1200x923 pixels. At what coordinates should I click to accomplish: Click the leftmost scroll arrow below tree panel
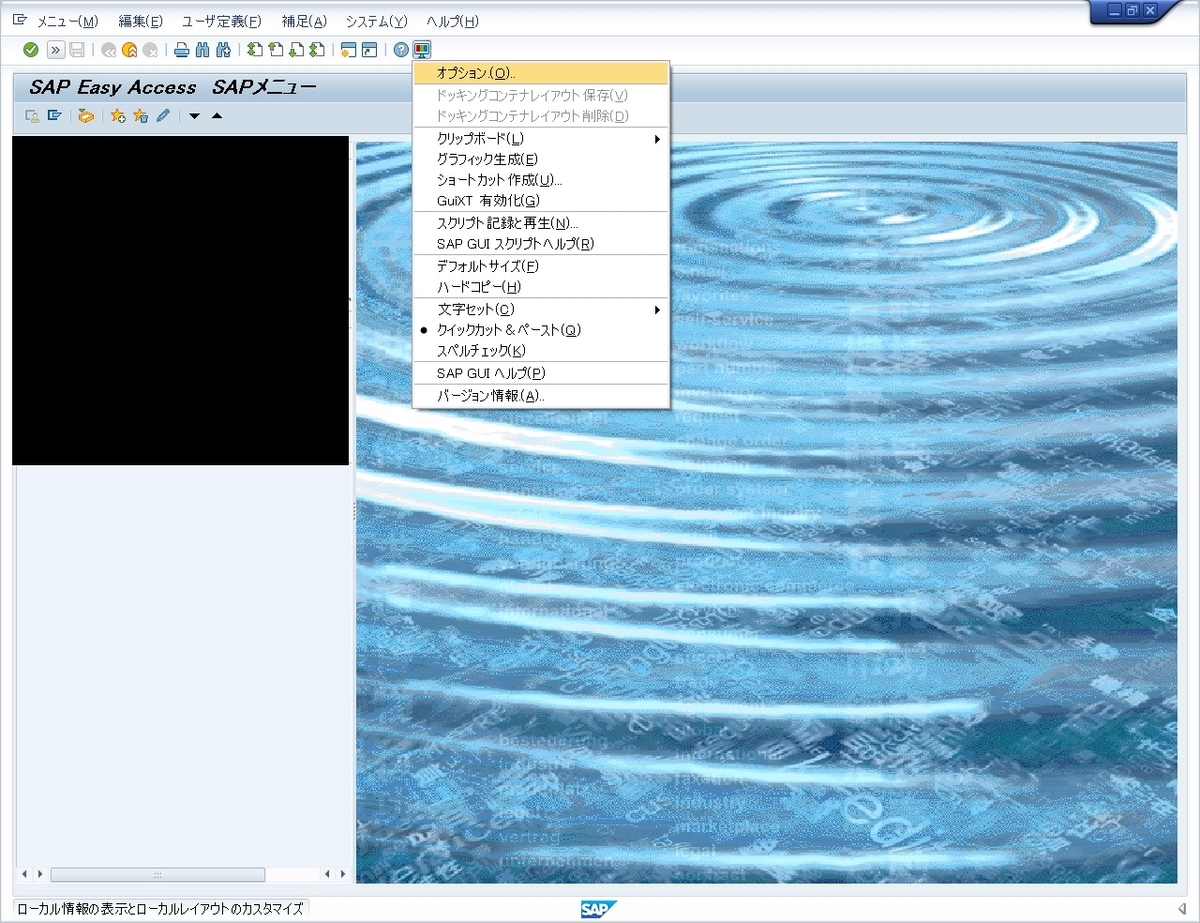tap(25, 874)
